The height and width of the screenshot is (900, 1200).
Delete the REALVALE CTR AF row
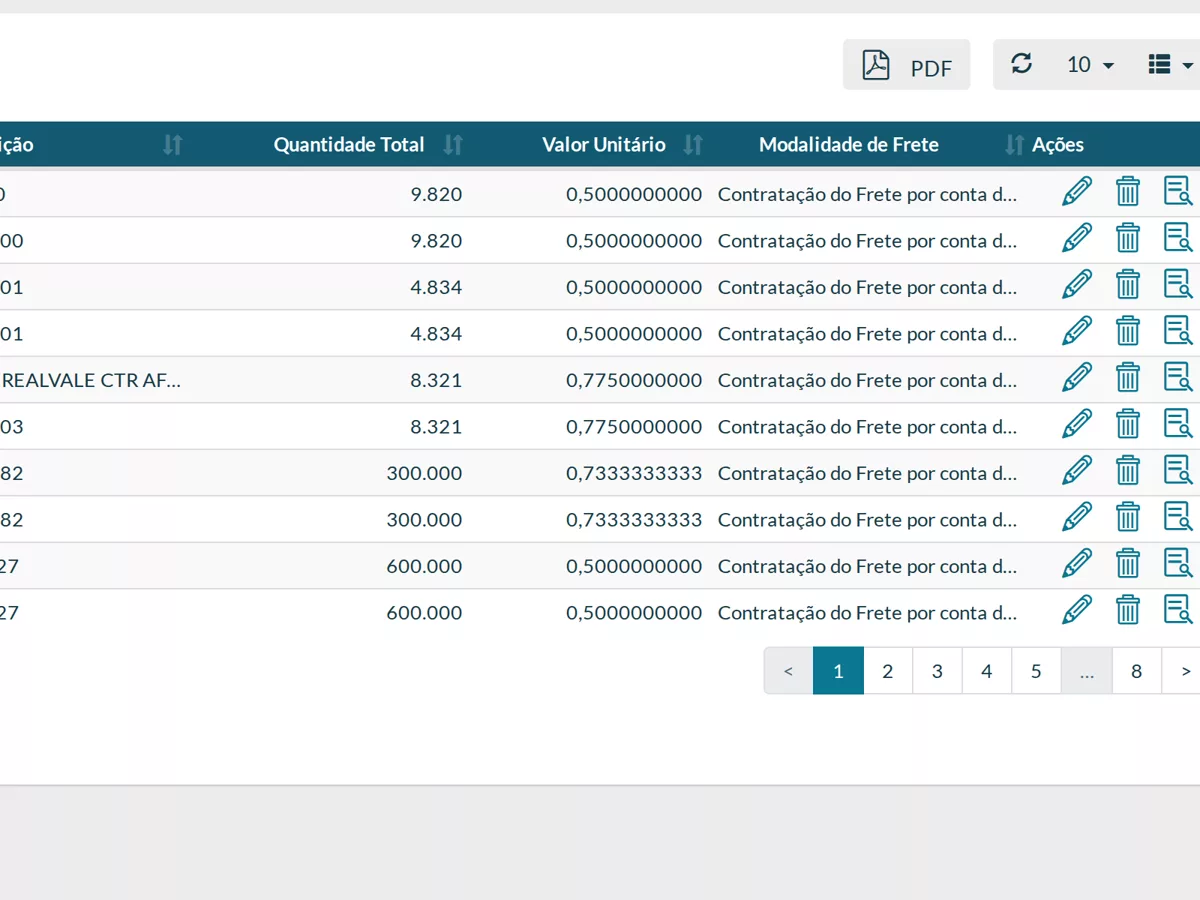coord(1128,378)
